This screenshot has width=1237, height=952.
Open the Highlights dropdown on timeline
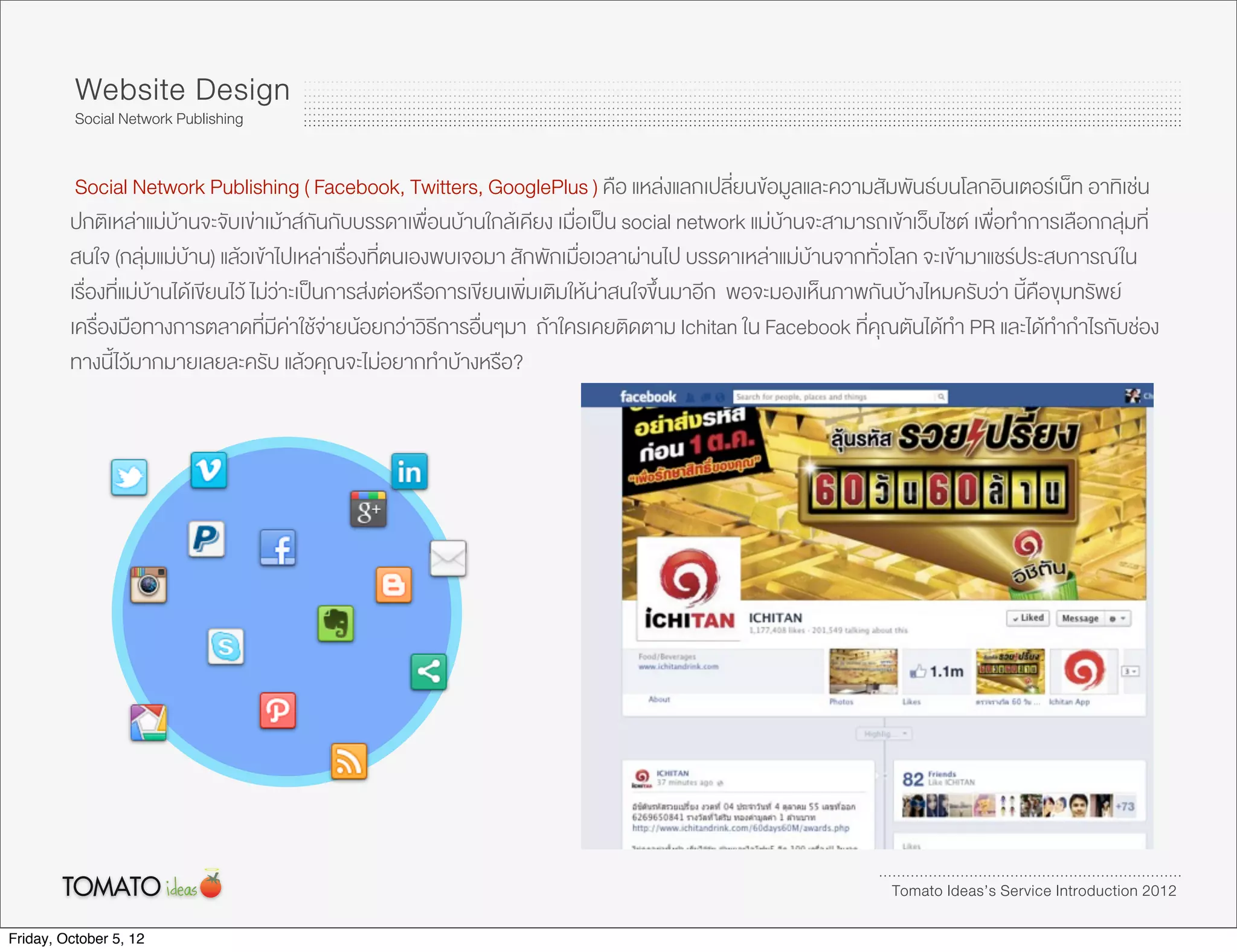tap(884, 734)
